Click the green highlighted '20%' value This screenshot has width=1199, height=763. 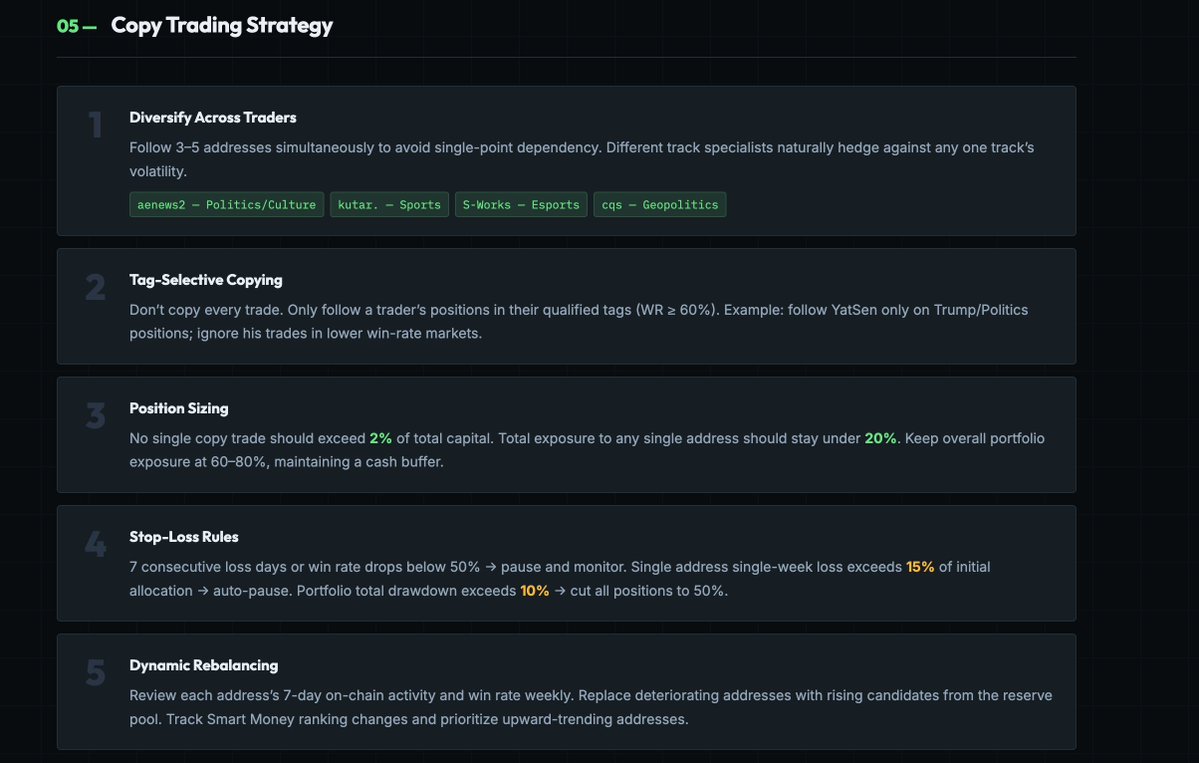(880, 438)
